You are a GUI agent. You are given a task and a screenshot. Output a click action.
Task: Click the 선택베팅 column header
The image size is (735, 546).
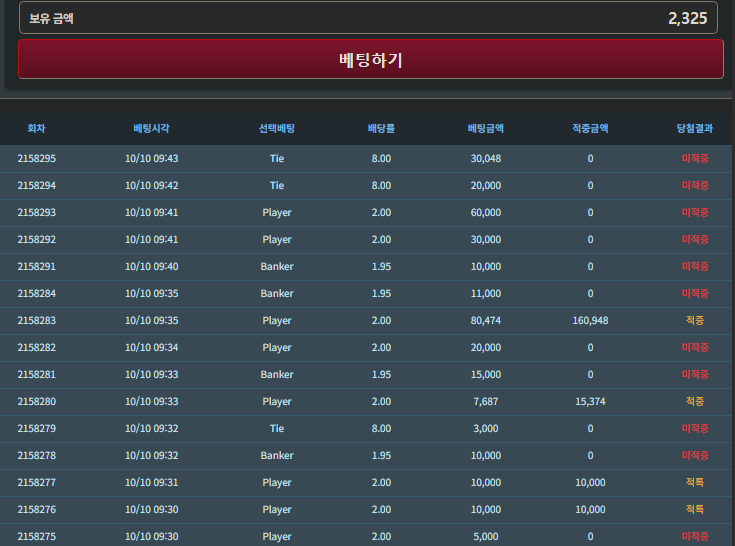click(x=277, y=128)
